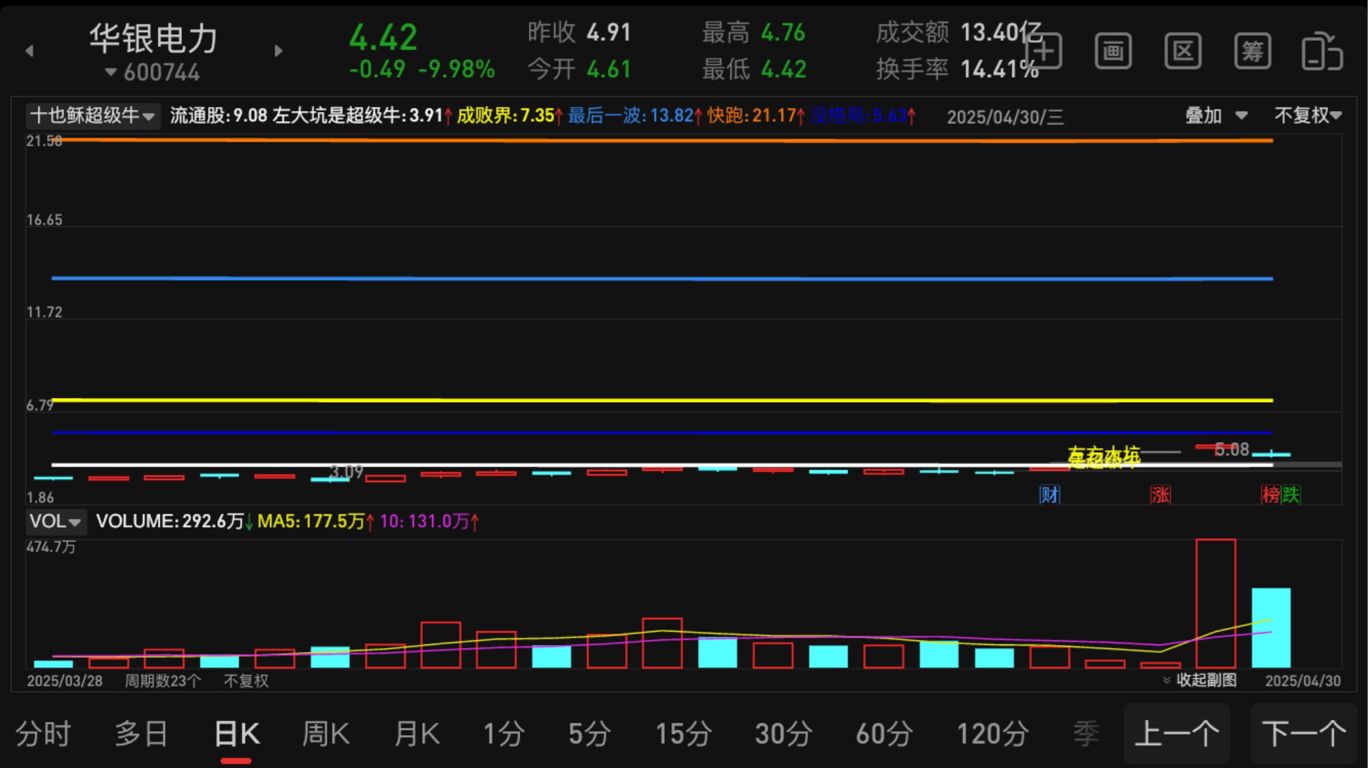Click the 流通股 9.08 label
Viewport: 1368px width, 769px height.
coord(219,116)
